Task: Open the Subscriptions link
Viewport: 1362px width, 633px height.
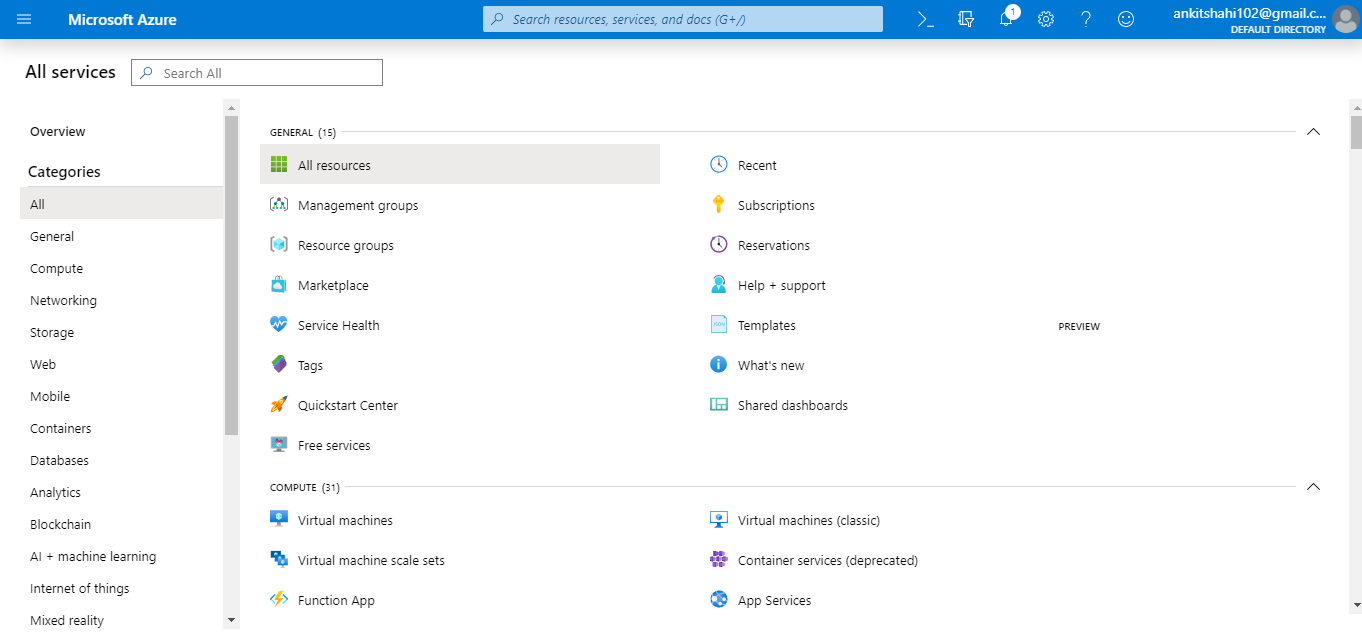Action: click(x=776, y=205)
